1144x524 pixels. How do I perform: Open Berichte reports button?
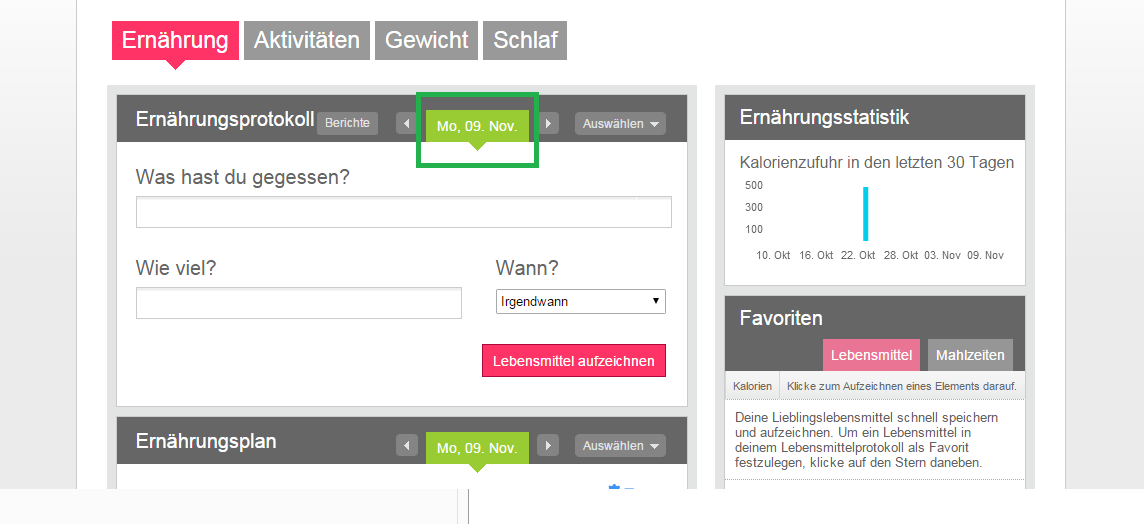[347, 123]
